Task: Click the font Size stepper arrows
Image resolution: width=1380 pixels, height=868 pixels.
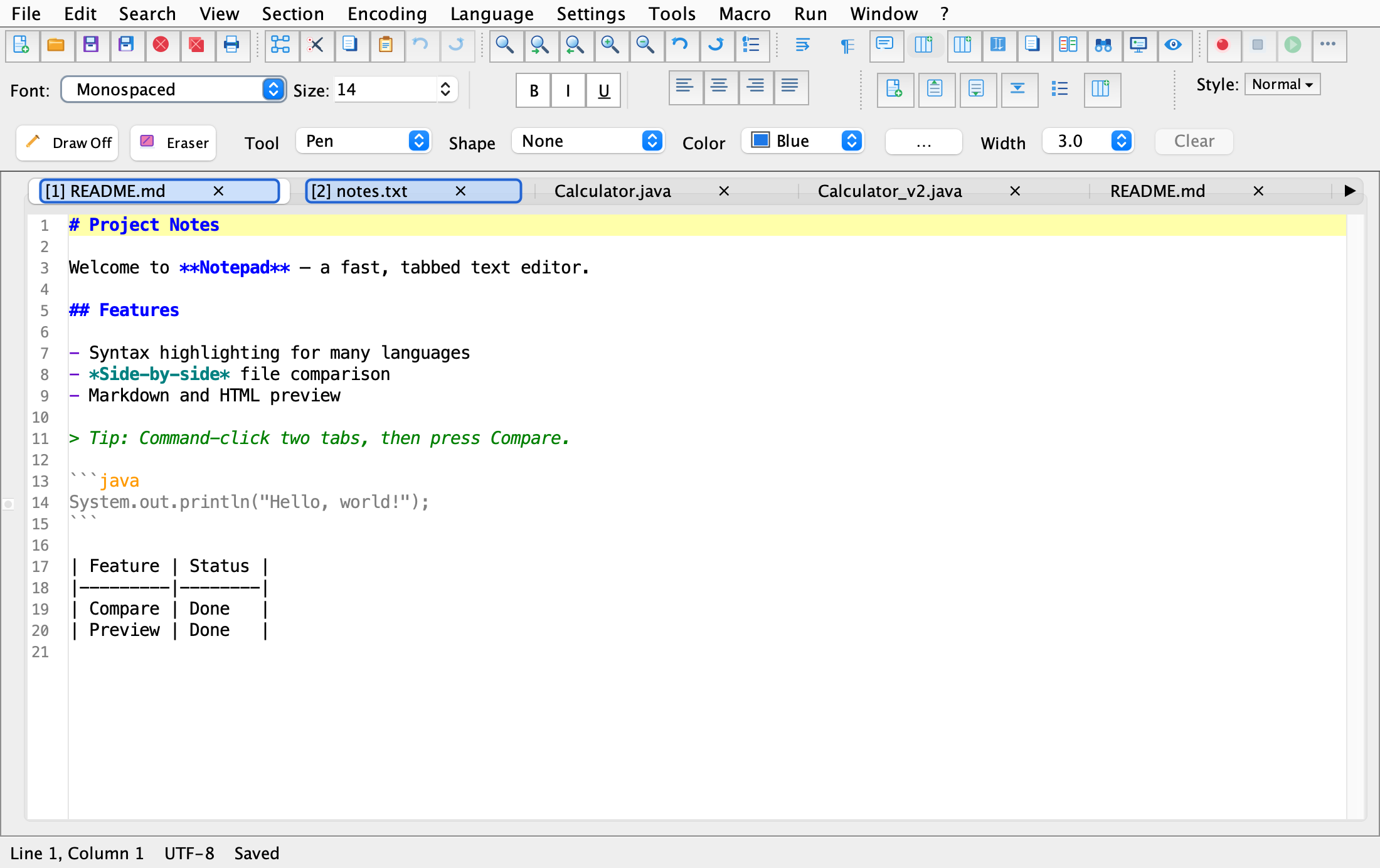Action: pos(445,90)
